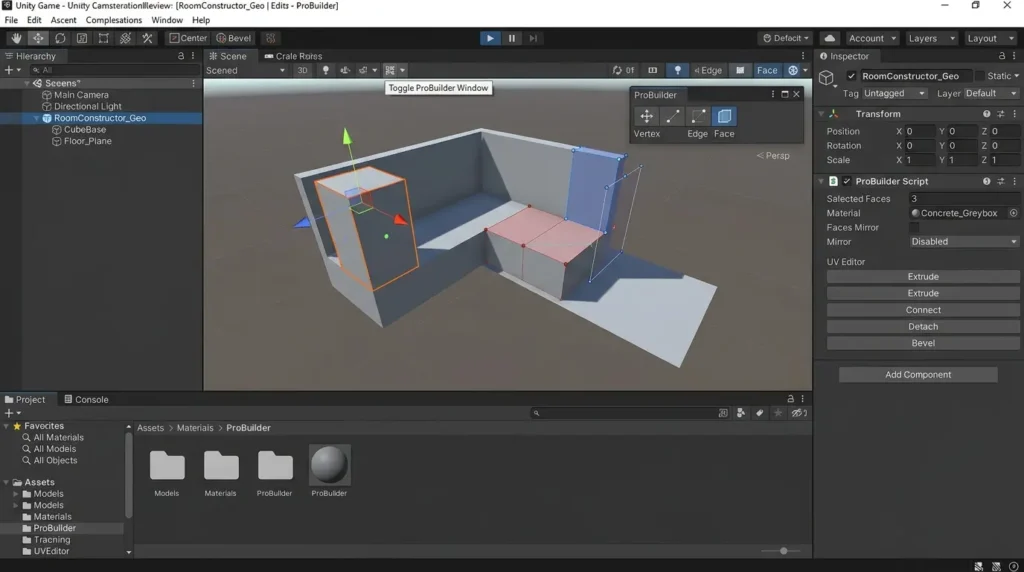Open the Help menu
Screen dimensions: 1024x572
tap(200, 20)
